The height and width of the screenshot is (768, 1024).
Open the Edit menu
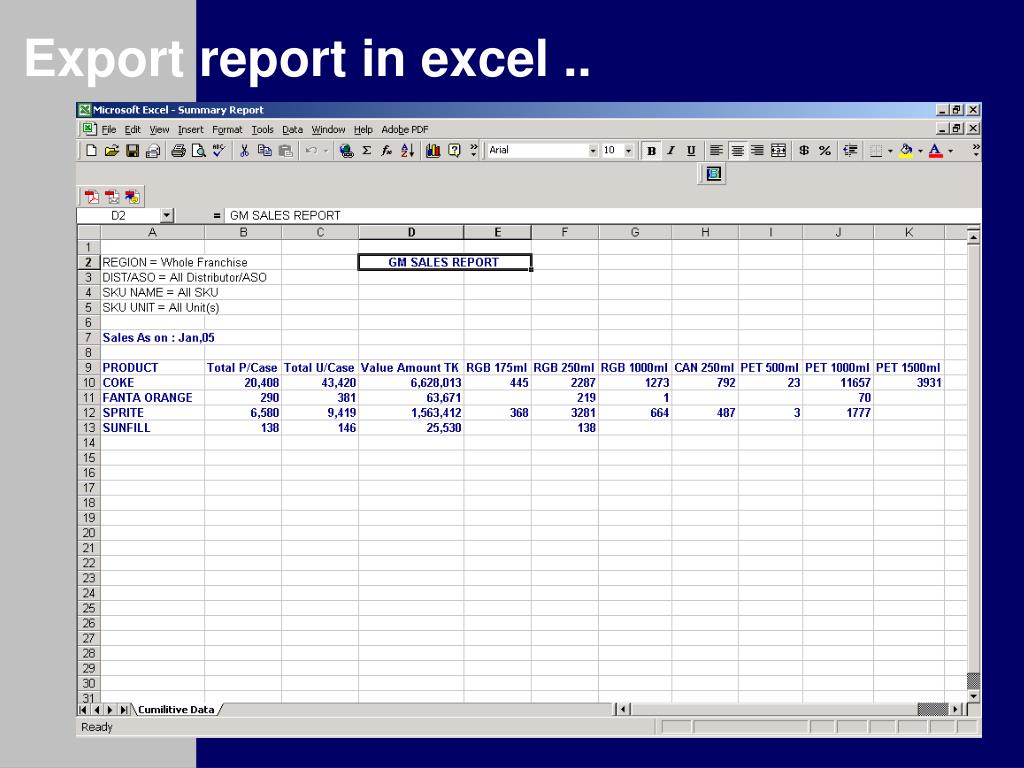tap(133, 129)
